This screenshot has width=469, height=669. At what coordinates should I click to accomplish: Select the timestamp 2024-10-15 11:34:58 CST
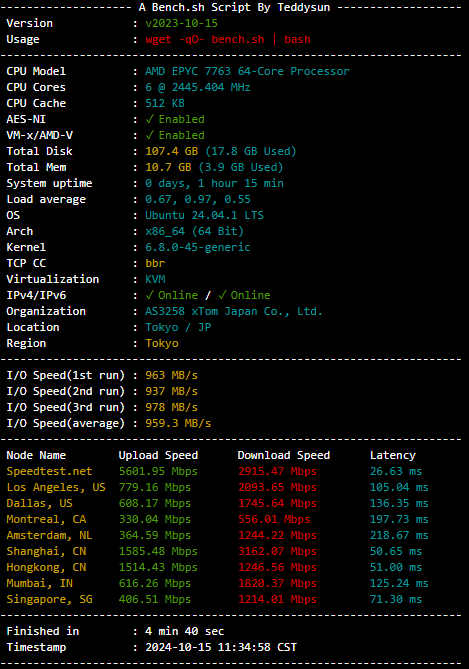pyautogui.click(x=221, y=647)
